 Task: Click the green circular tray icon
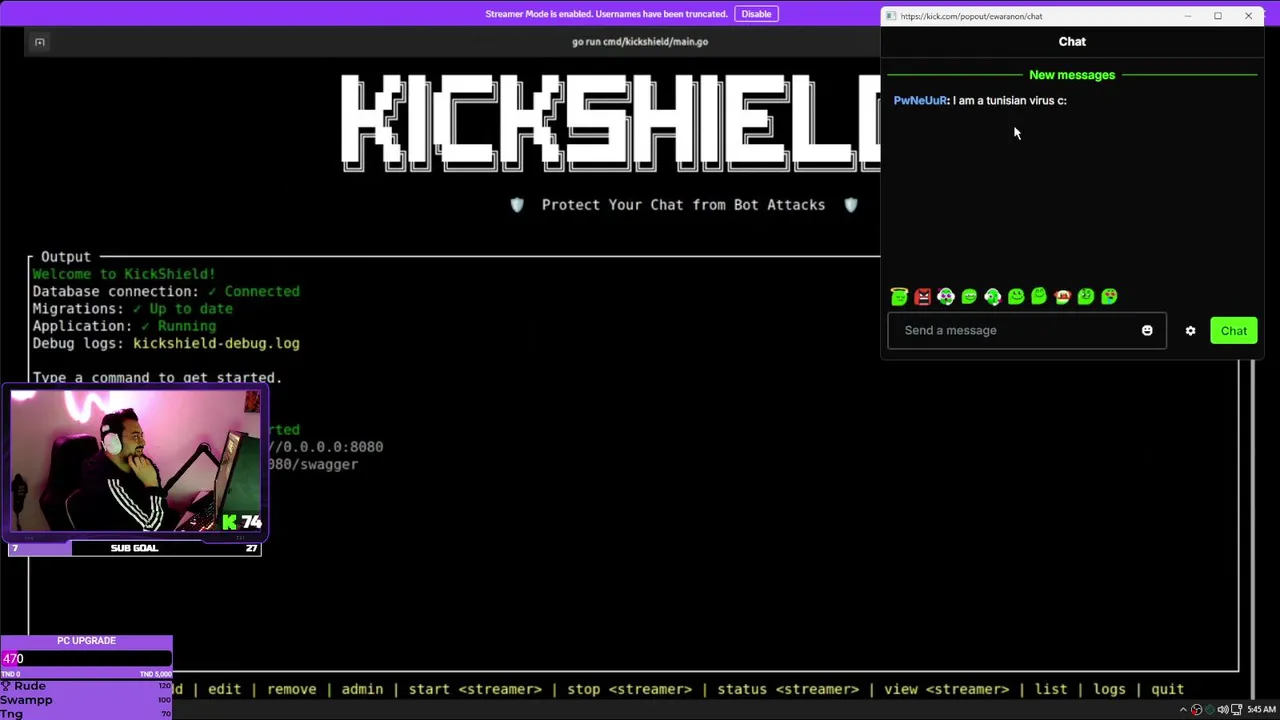(x=1209, y=710)
